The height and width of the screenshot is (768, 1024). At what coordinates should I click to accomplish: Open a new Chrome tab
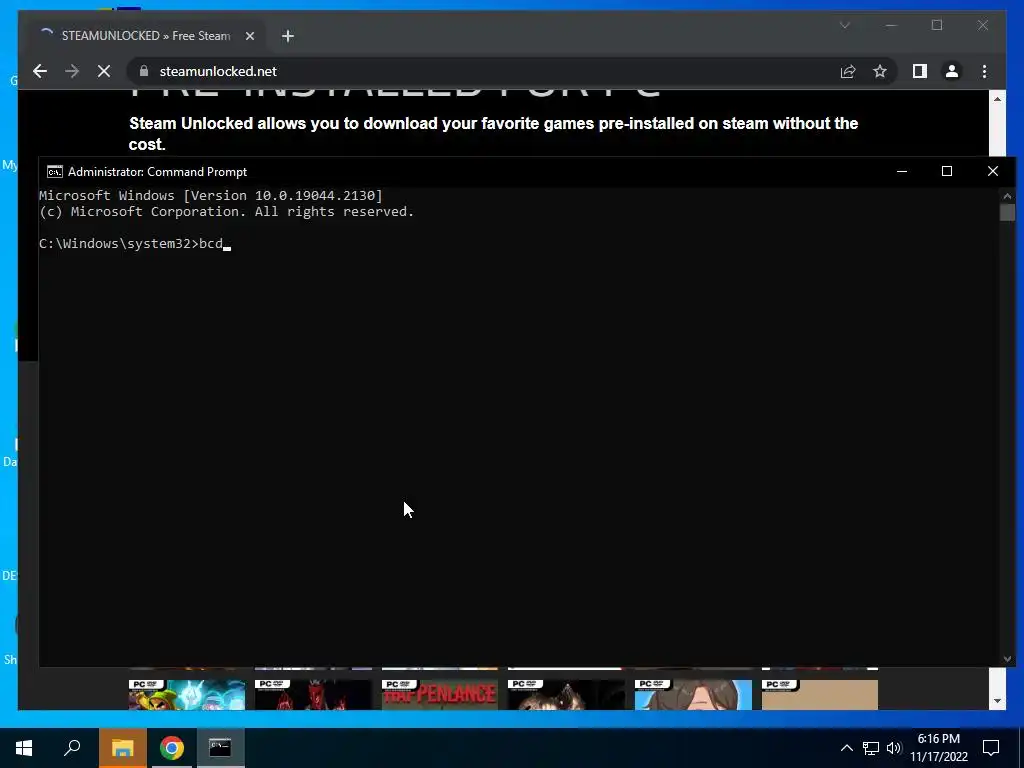(288, 36)
